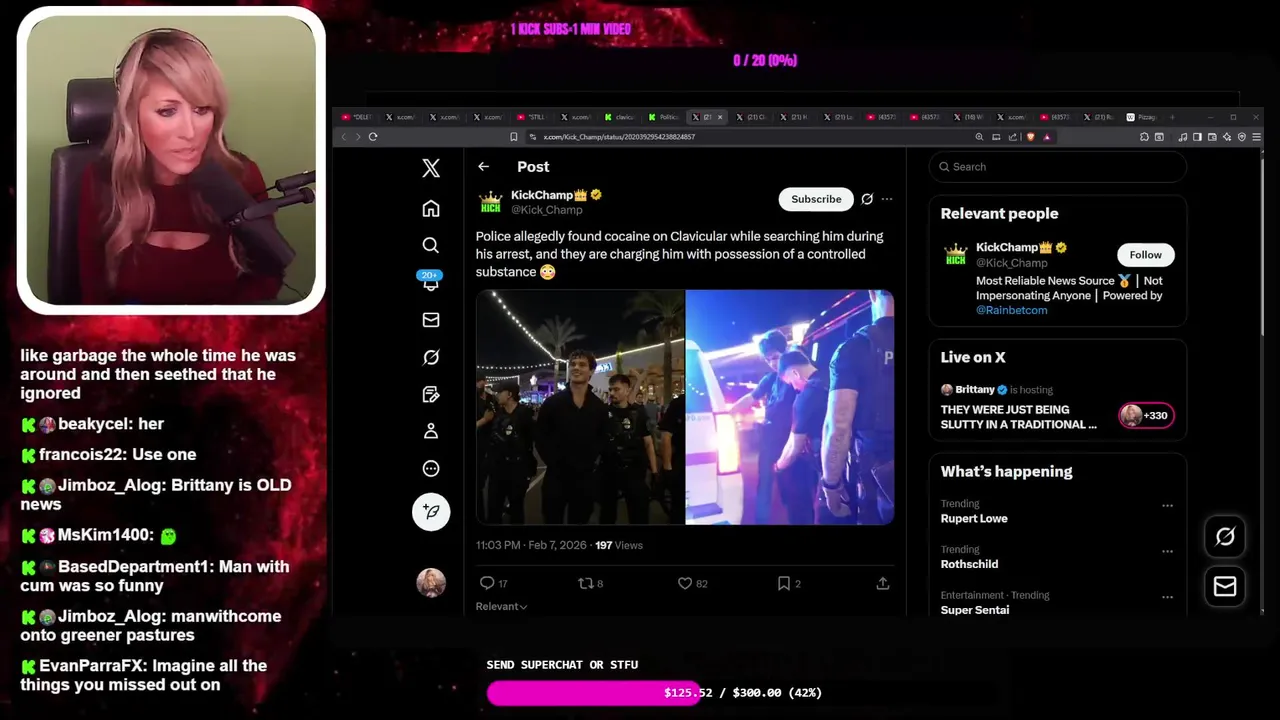The height and width of the screenshot is (720, 1280).
Task: Click browser back arrow
Action: [344, 137]
